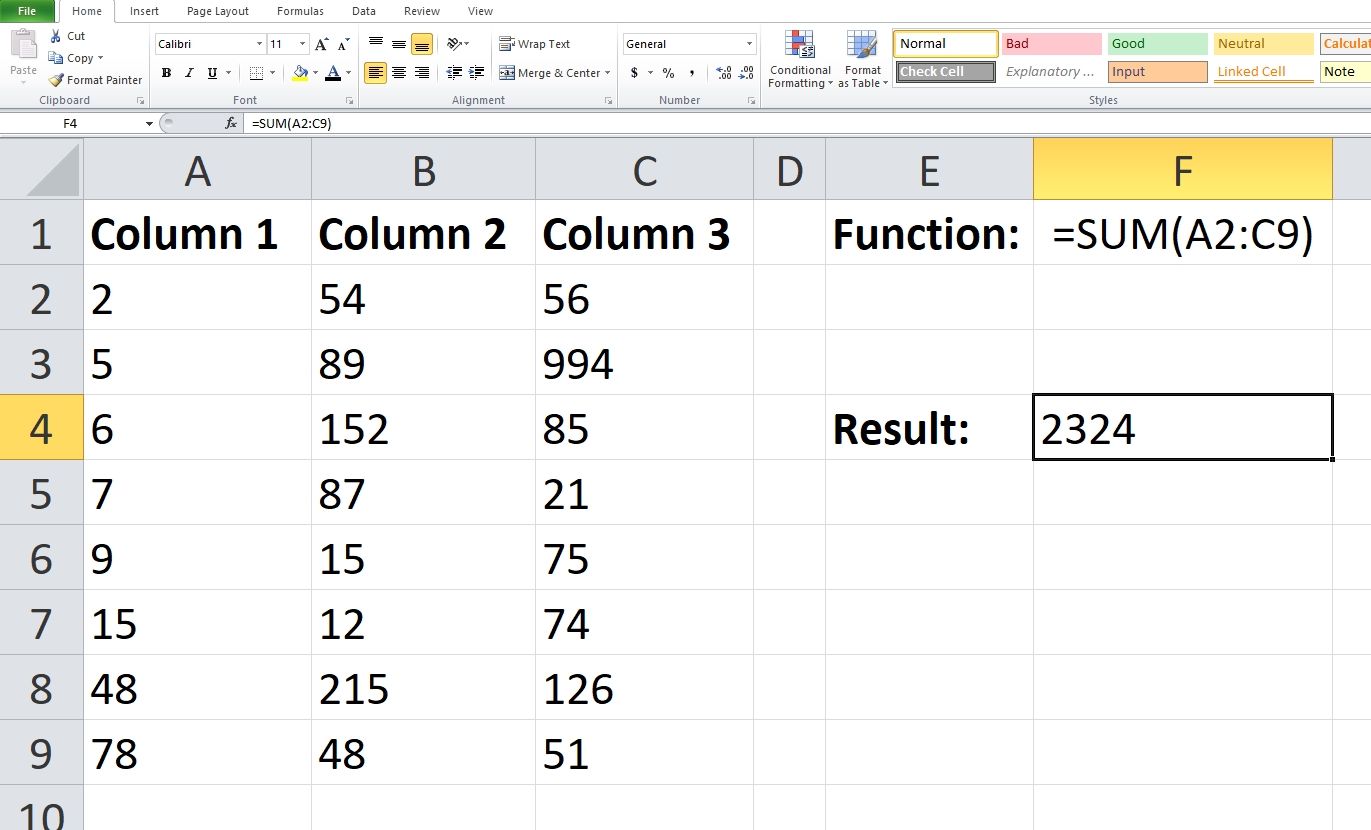Open the Alignment dialog launcher
The image size is (1371, 830).
608,101
